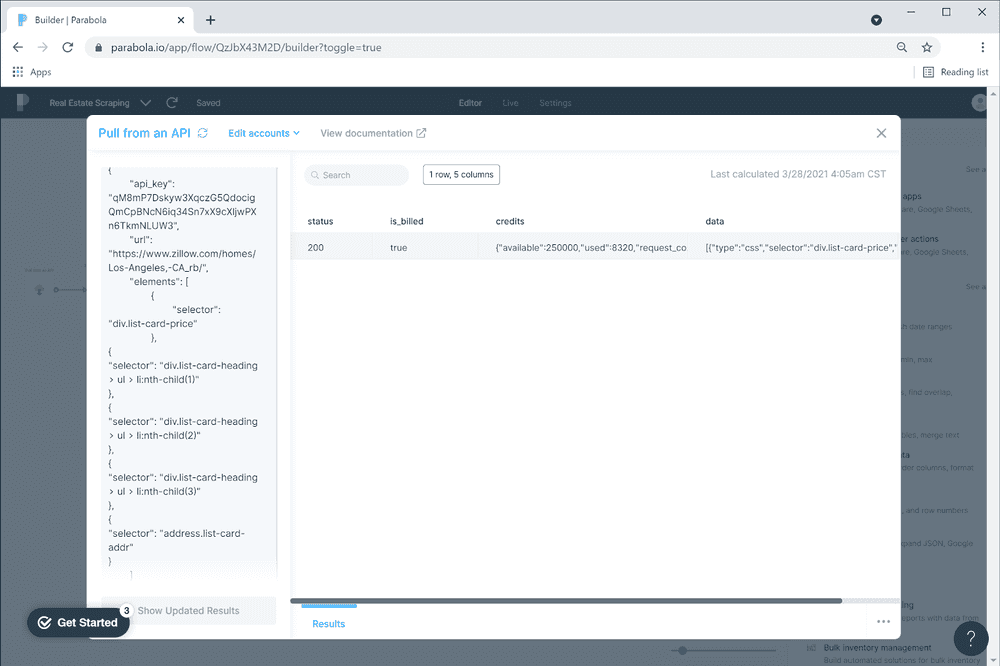The height and width of the screenshot is (666, 1000).
Task: Open a new browser tab
Action: tap(210, 20)
